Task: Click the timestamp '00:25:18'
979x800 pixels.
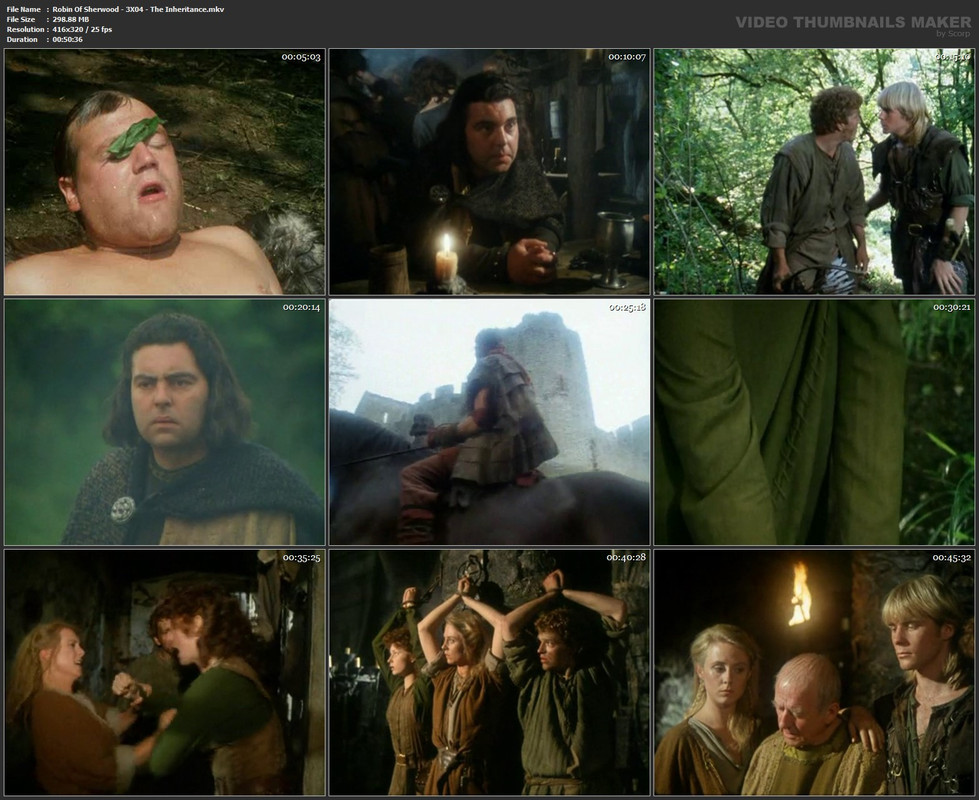Action: [627, 307]
